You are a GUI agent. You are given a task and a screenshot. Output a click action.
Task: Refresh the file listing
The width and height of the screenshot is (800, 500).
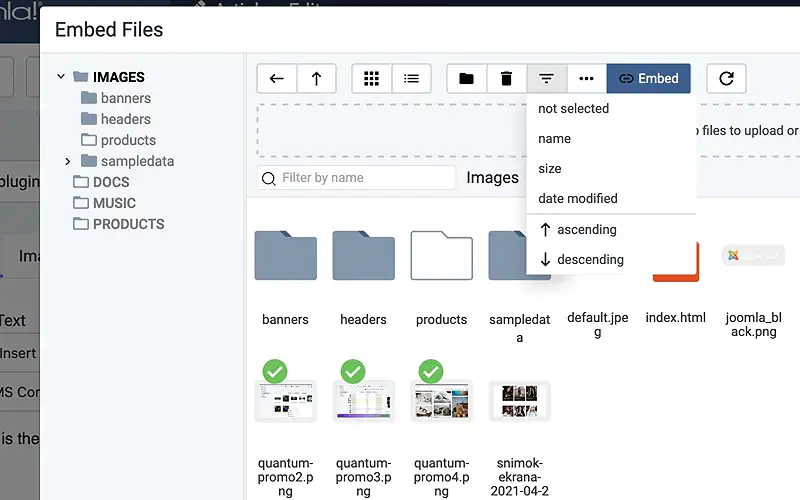click(726, 79)
